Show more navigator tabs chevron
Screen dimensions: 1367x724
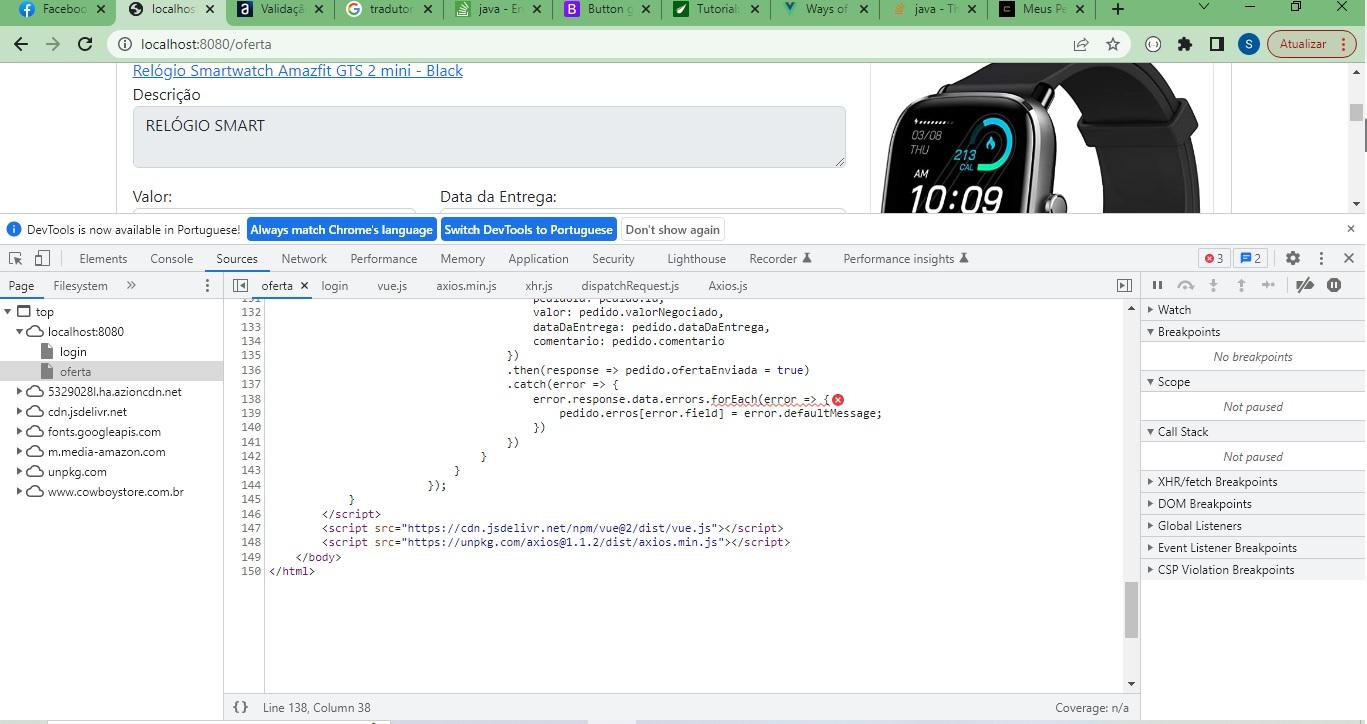131,285
